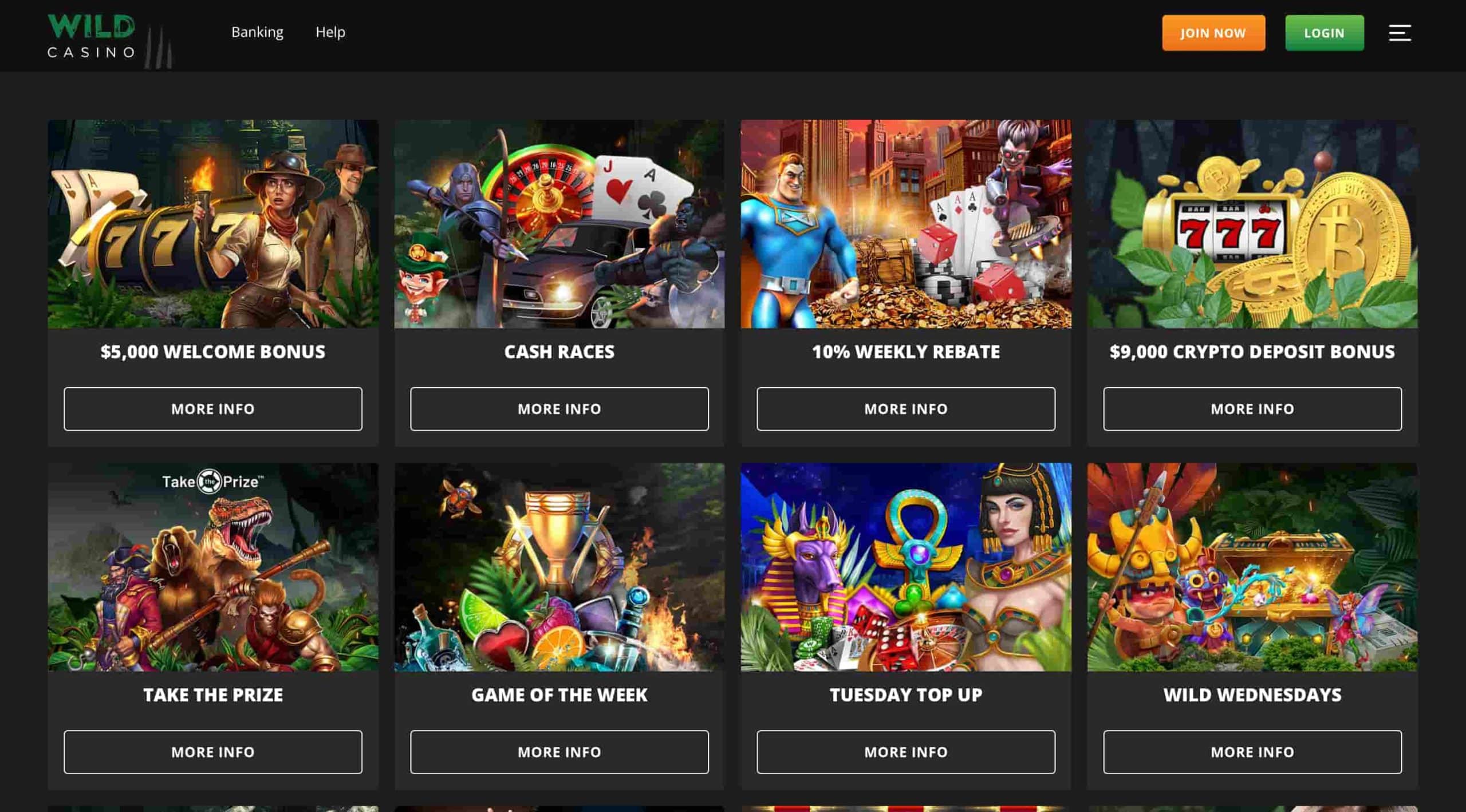Open the Banking menu item
This screenshot has height=812, width=1466.
coord(257,32)
